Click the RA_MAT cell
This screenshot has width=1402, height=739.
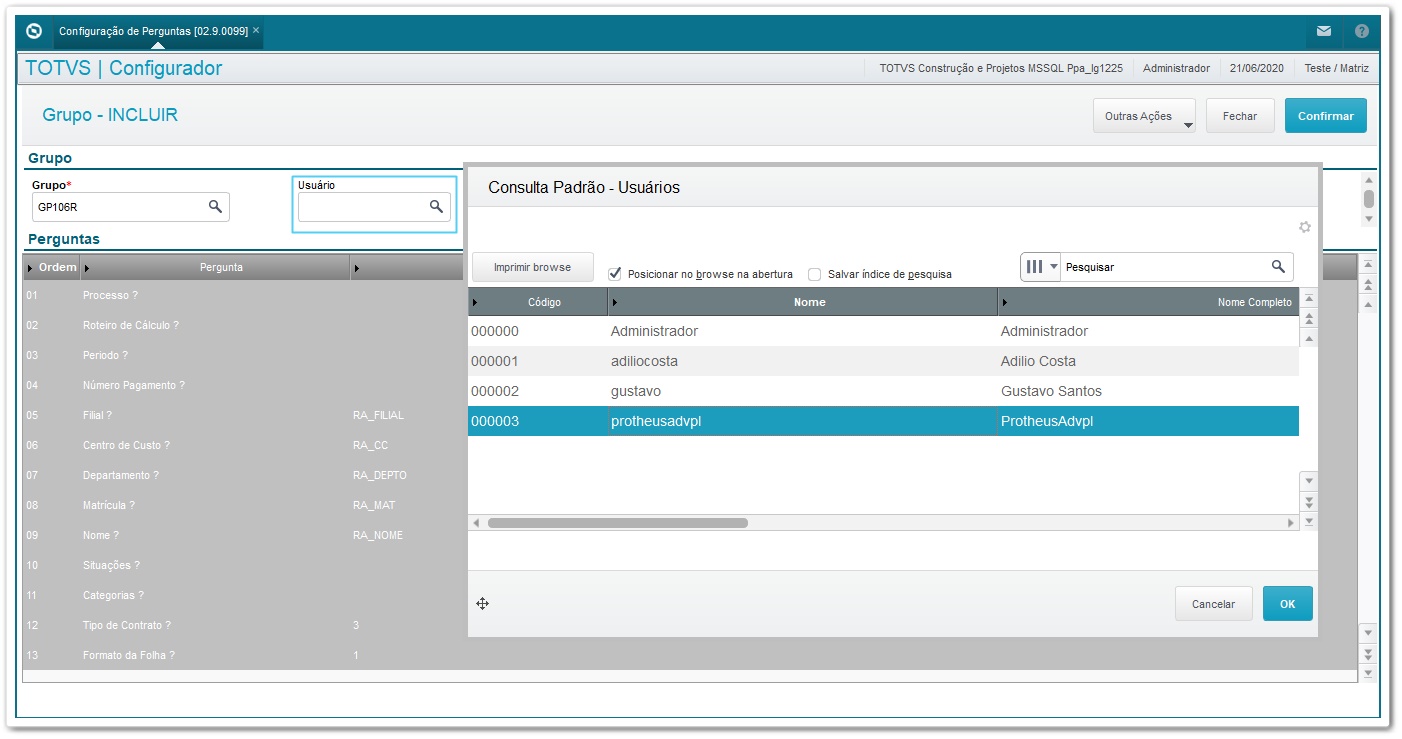pyautogui.click(x=373, y=505)
